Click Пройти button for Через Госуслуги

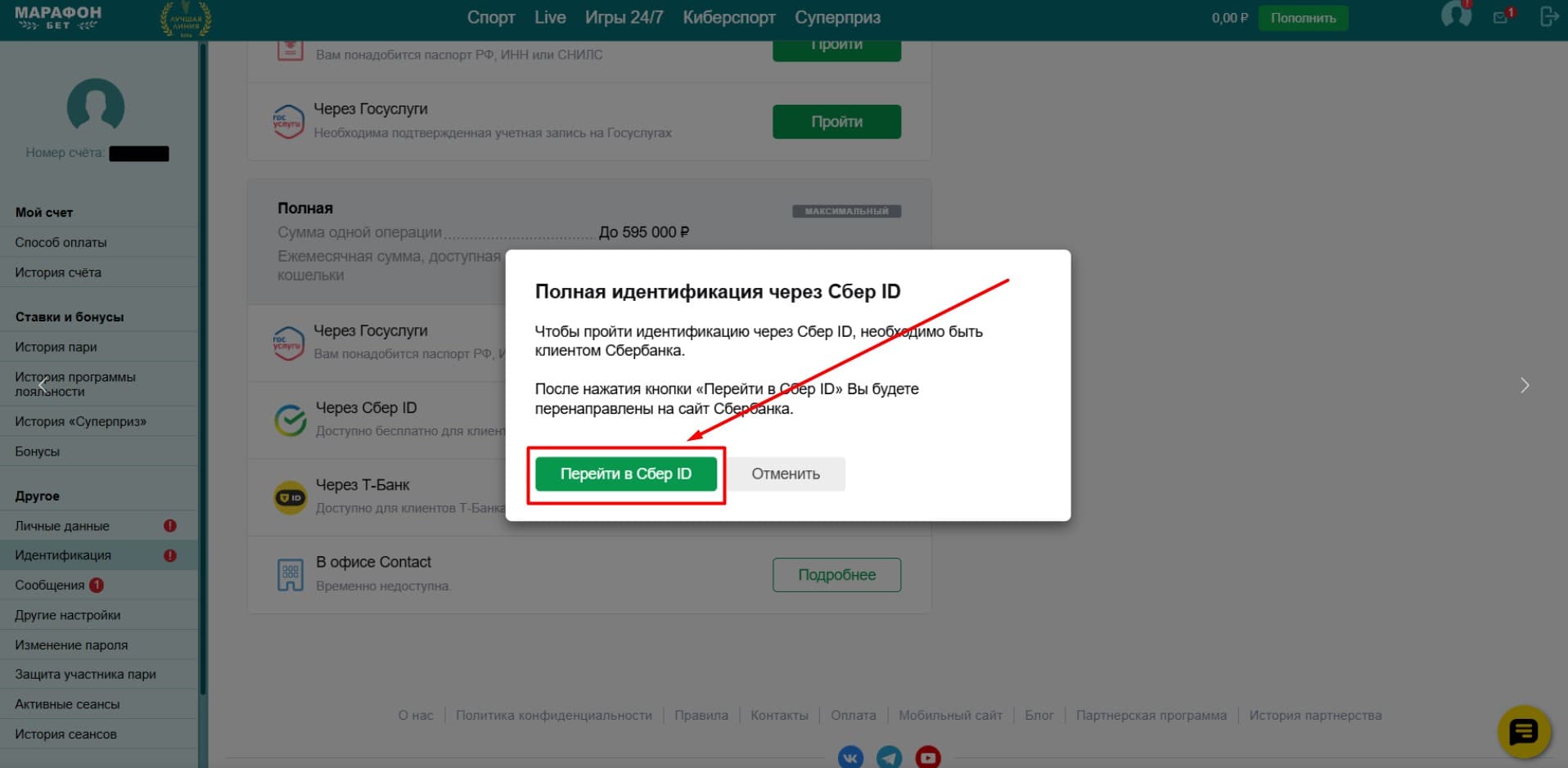[x=836, y=121]
